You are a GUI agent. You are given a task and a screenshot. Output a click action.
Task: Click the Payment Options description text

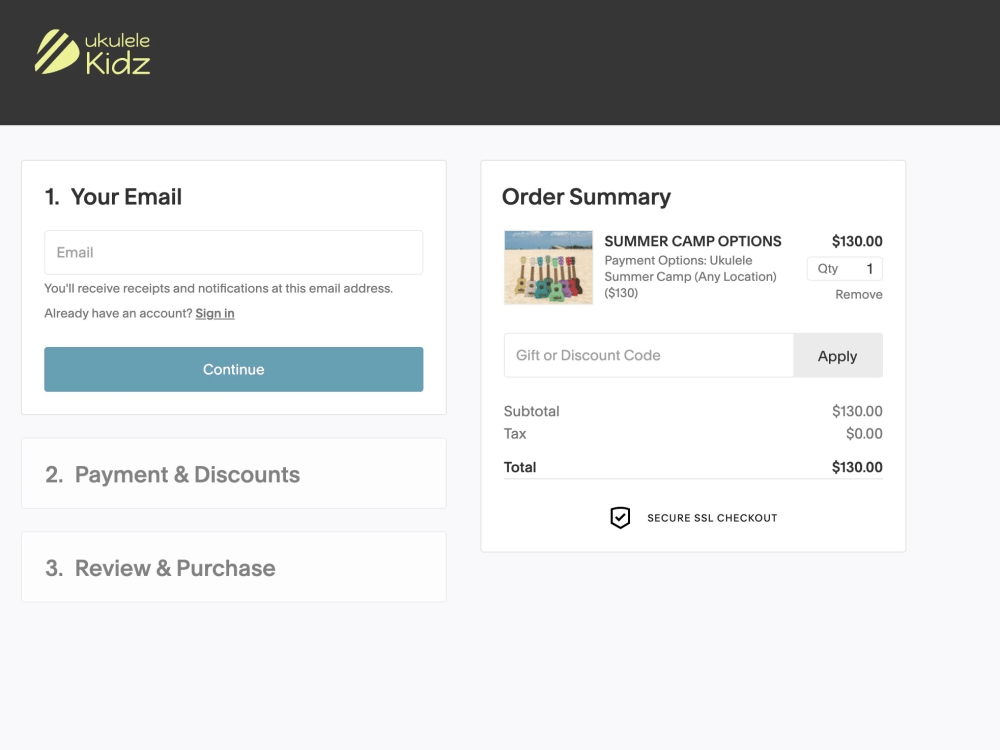[x=691, y=277]
